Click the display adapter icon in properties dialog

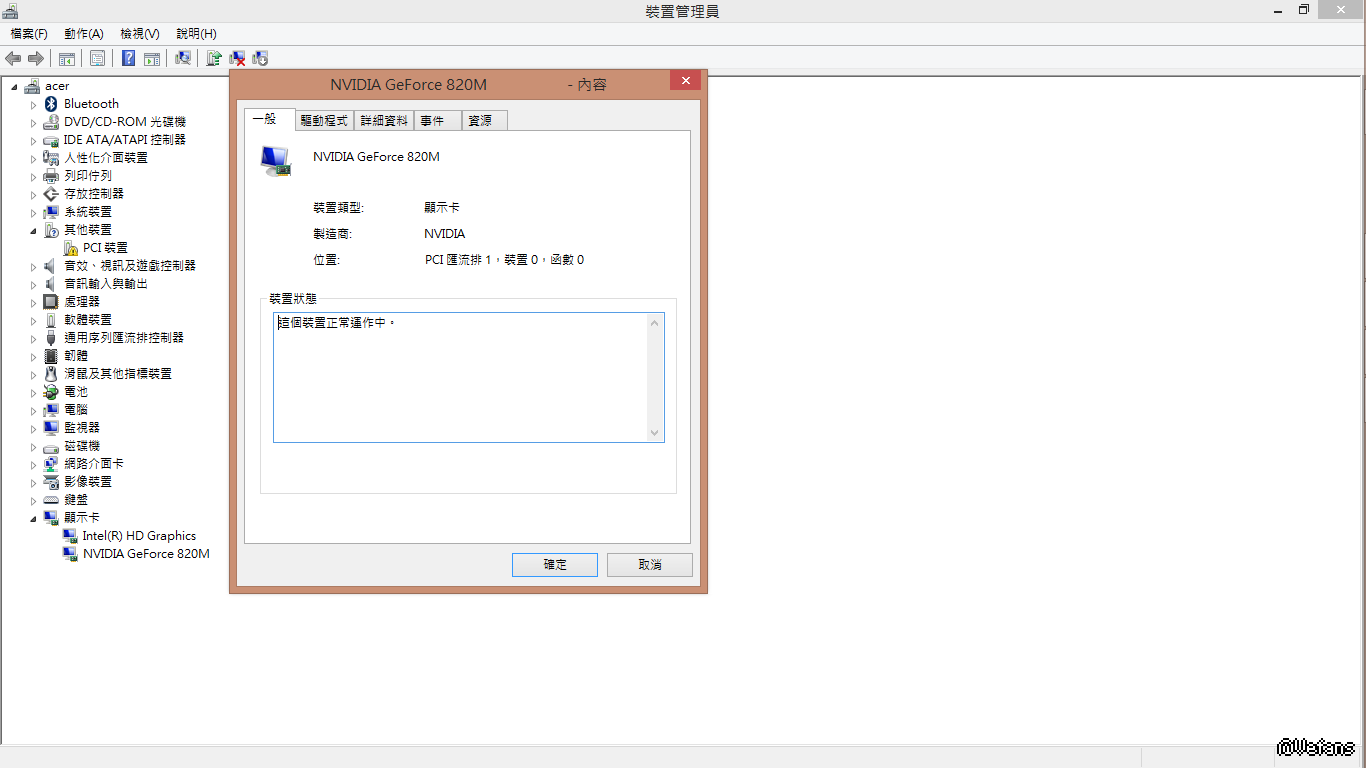point(276,160)
